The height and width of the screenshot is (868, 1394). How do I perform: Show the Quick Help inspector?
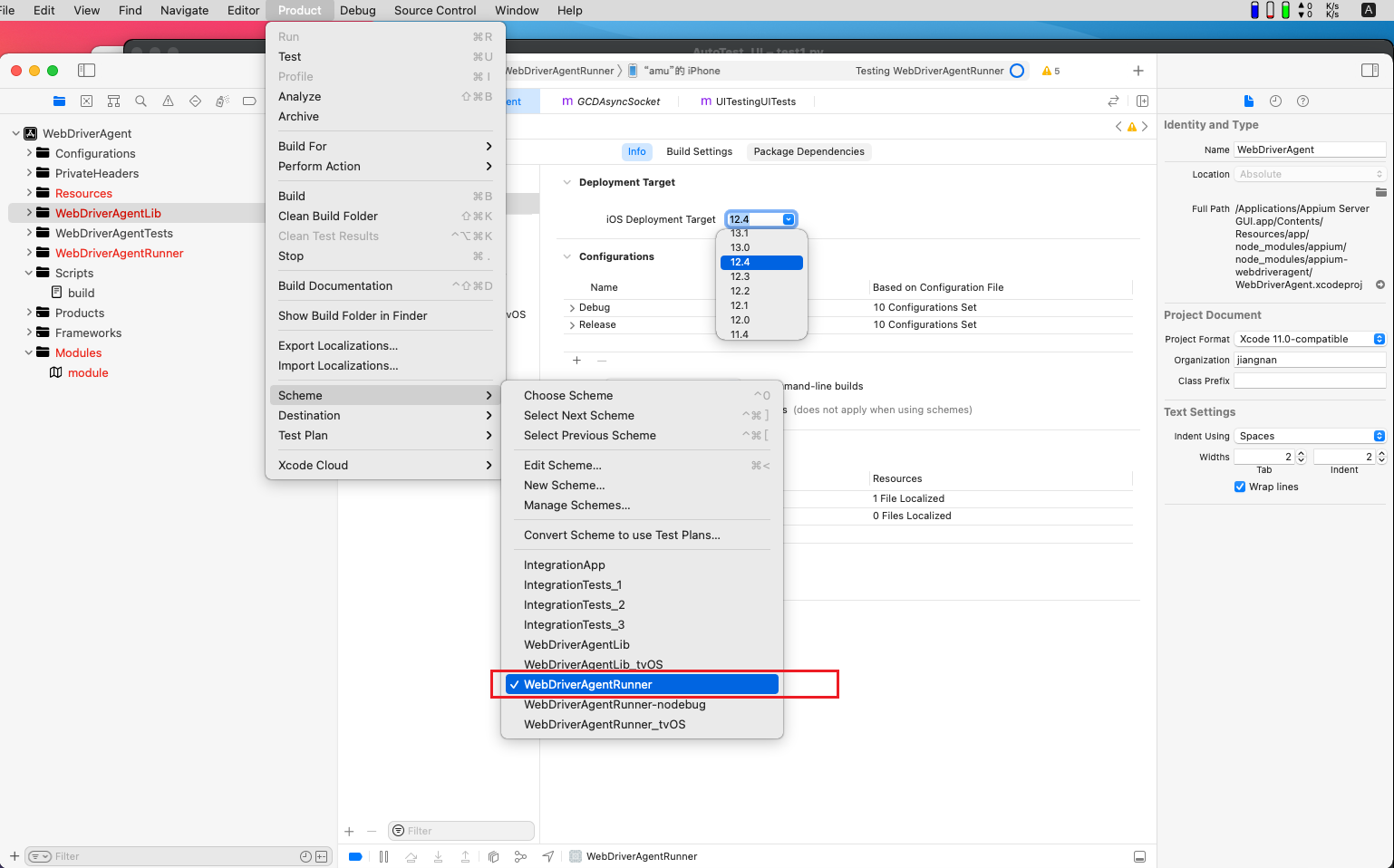click(x=1302, y=101)
